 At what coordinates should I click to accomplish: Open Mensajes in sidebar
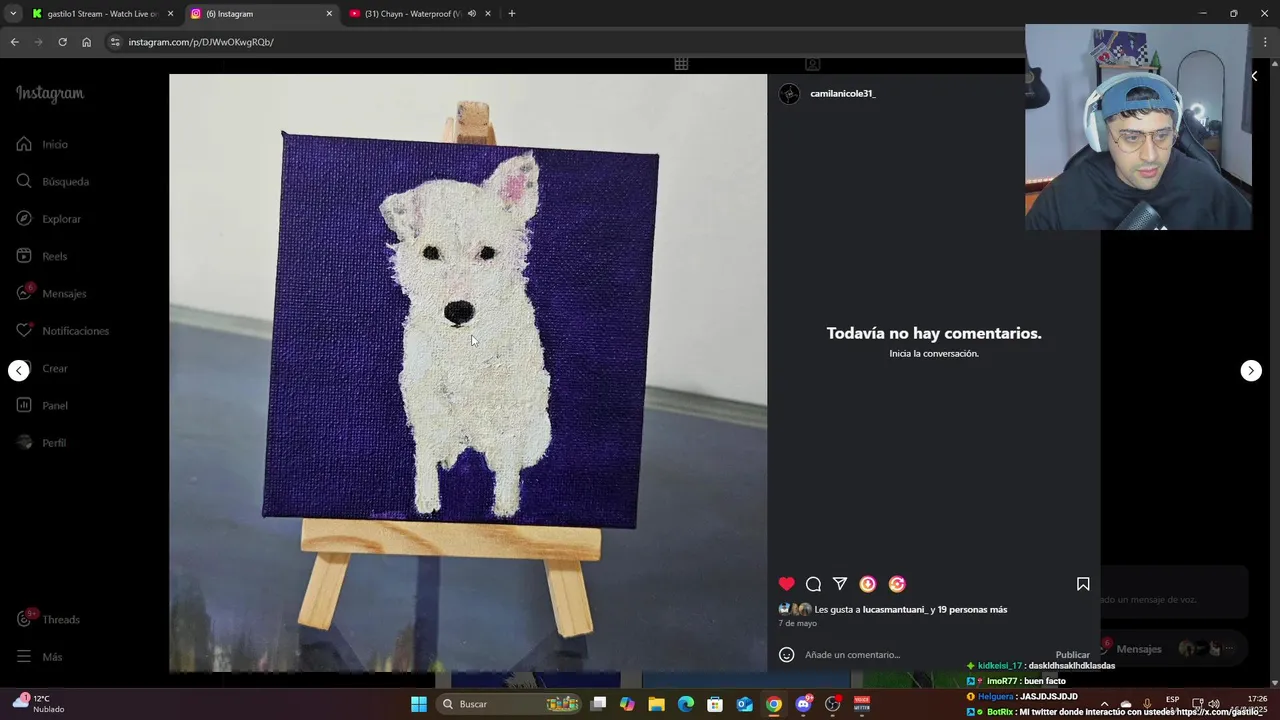51,293
